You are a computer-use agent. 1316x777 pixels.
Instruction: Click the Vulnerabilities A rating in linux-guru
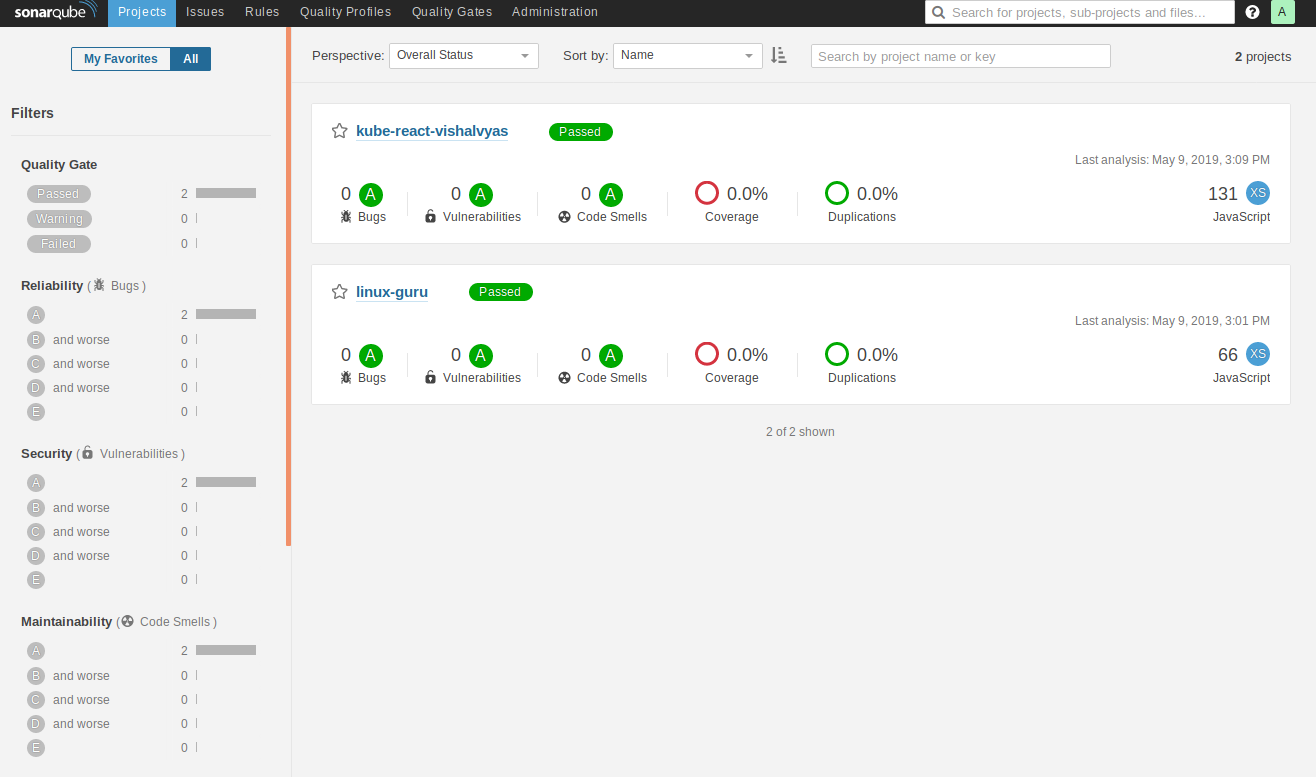pos(481,355)
